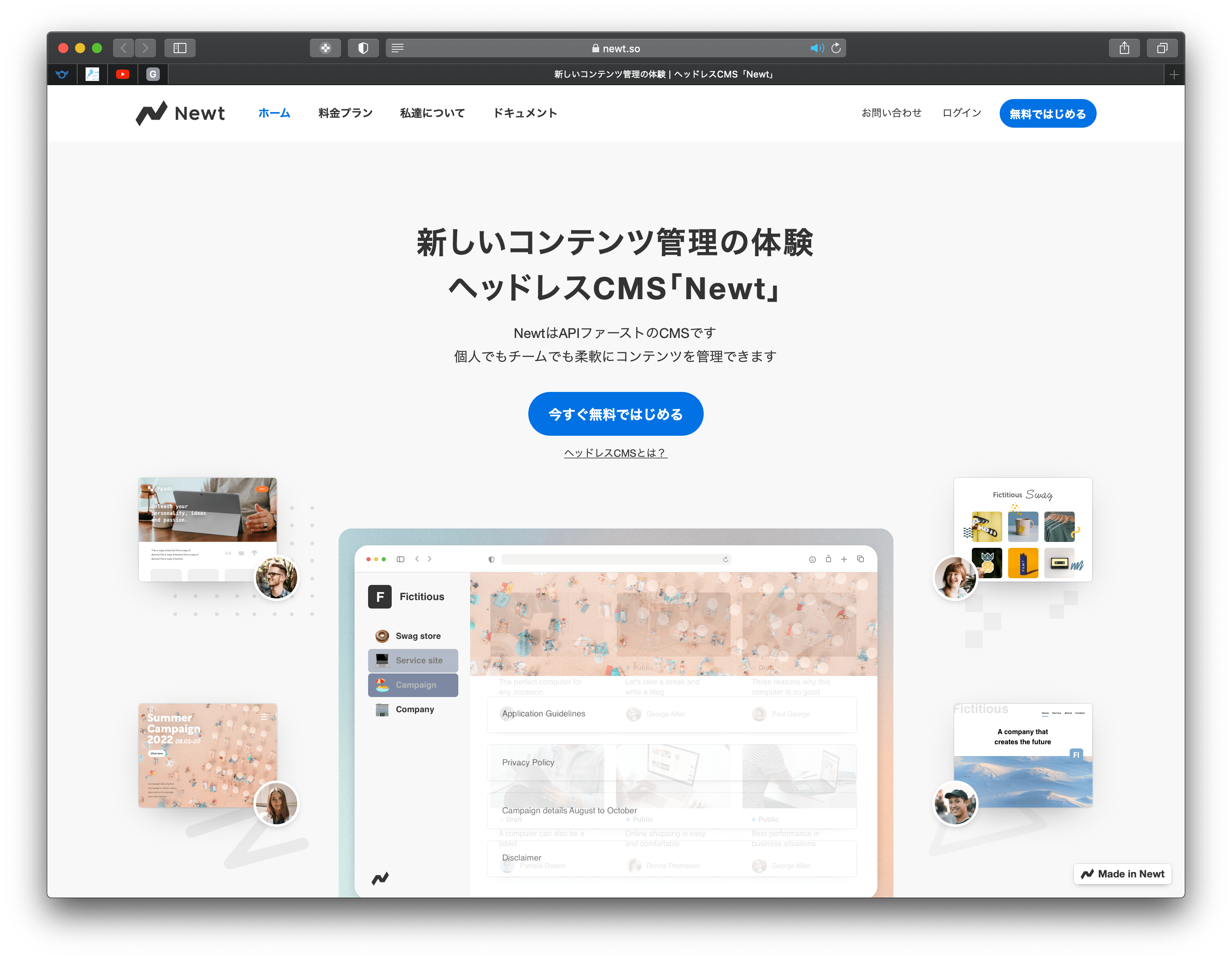Open the 'A company that creates the future' thumbnail
1232x960 pixels.
(x=1023, y=755)
